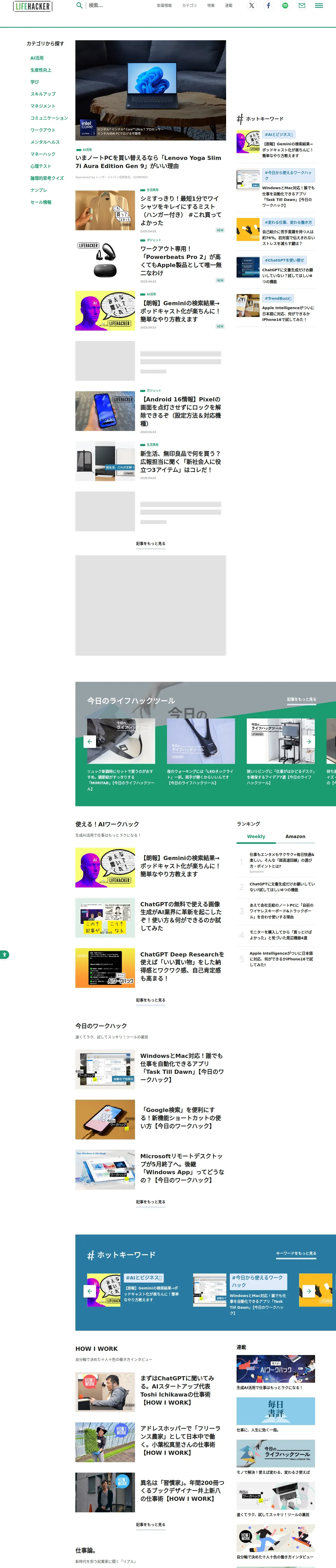Click the accessibility icon at the left edge

click(x=4, y=954)
